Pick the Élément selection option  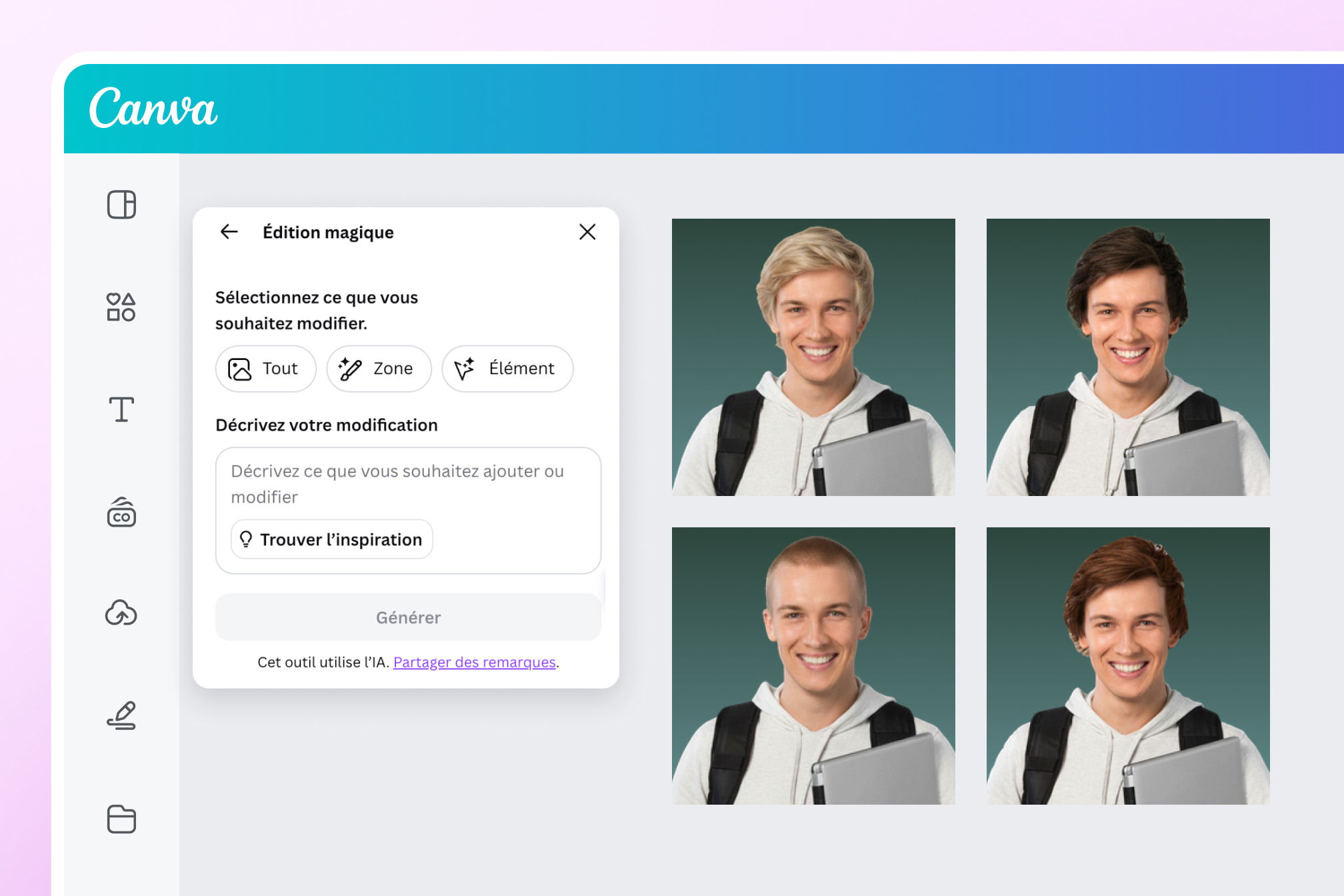pos(507,369)
